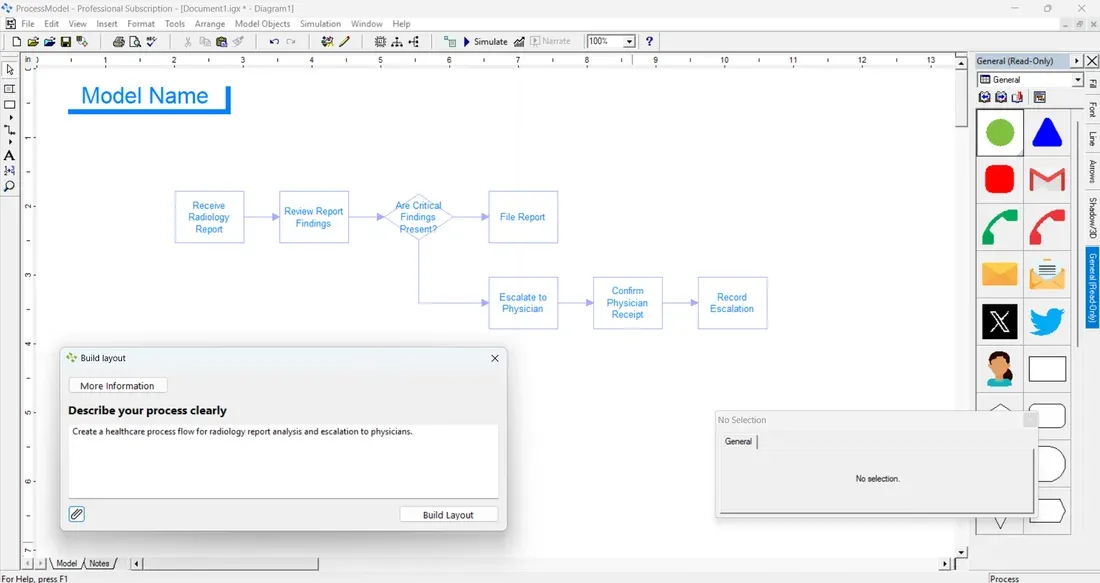Open the Simulation menu
The image size is (1100, 583).
coord(321,24)
